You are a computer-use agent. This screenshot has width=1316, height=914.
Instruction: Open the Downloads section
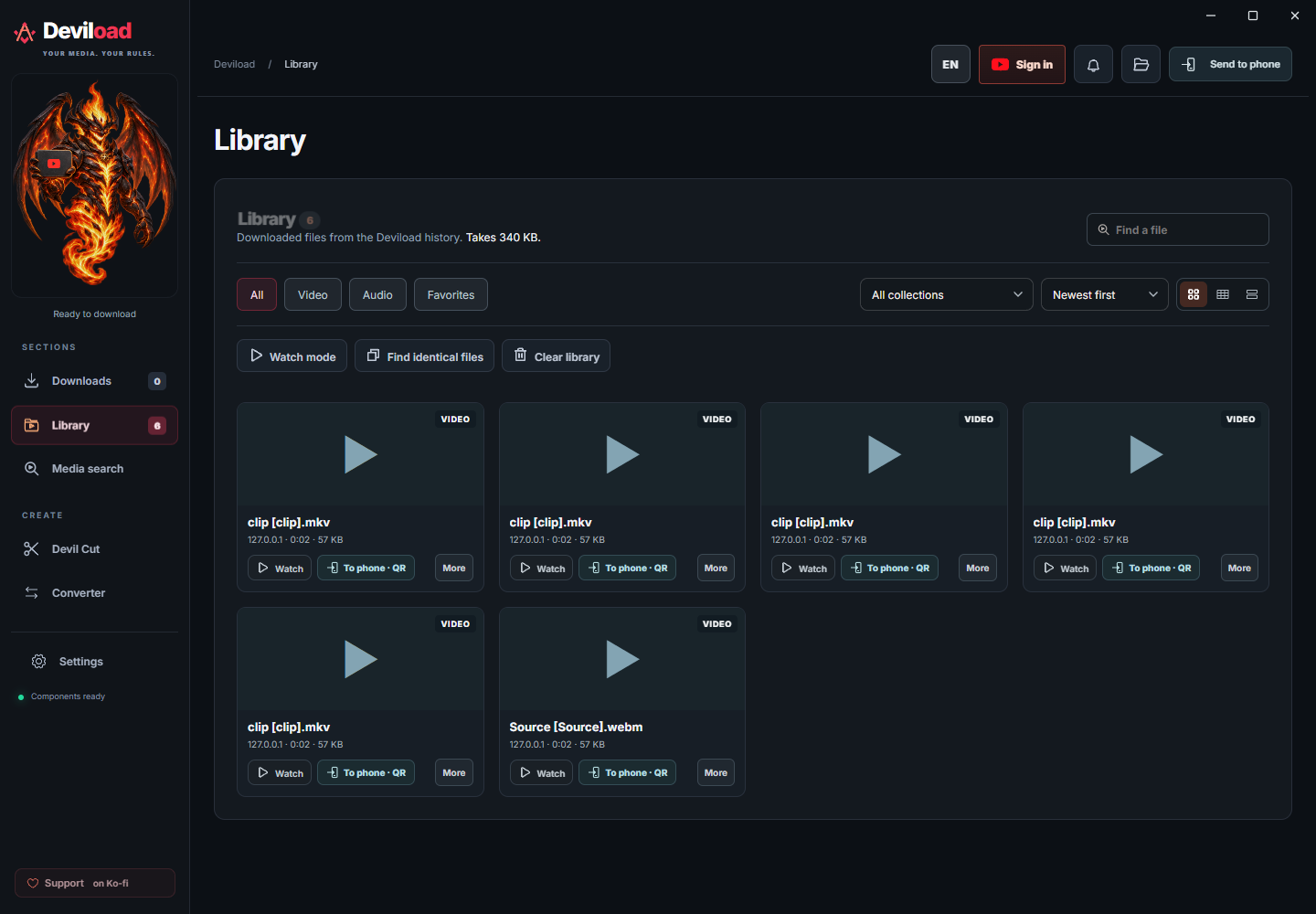[x=94, y=381]
